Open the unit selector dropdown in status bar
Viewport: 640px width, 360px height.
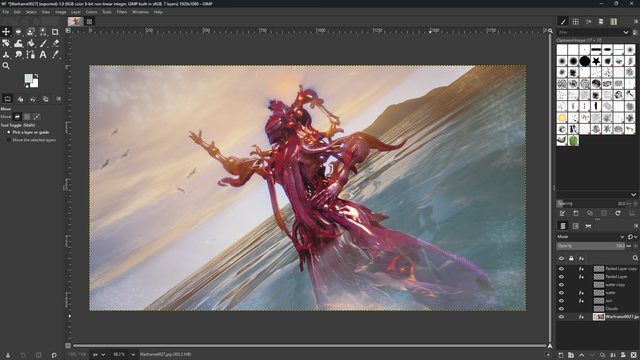99,355
